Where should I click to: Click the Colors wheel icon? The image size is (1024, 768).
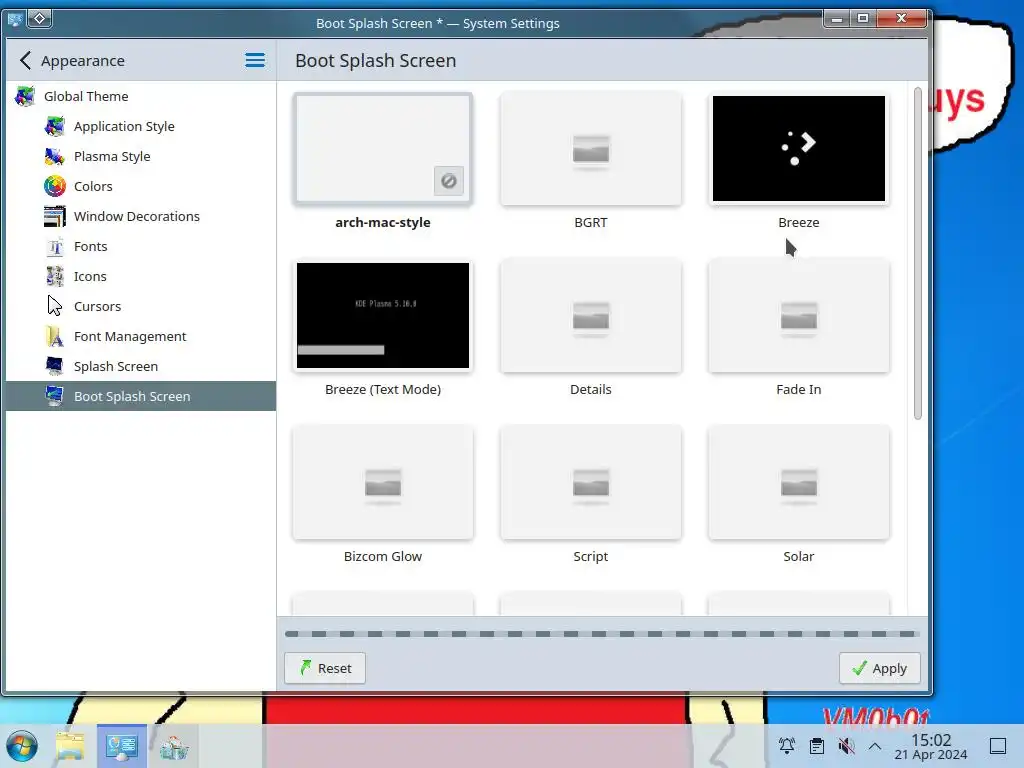[x=55, y=186]
